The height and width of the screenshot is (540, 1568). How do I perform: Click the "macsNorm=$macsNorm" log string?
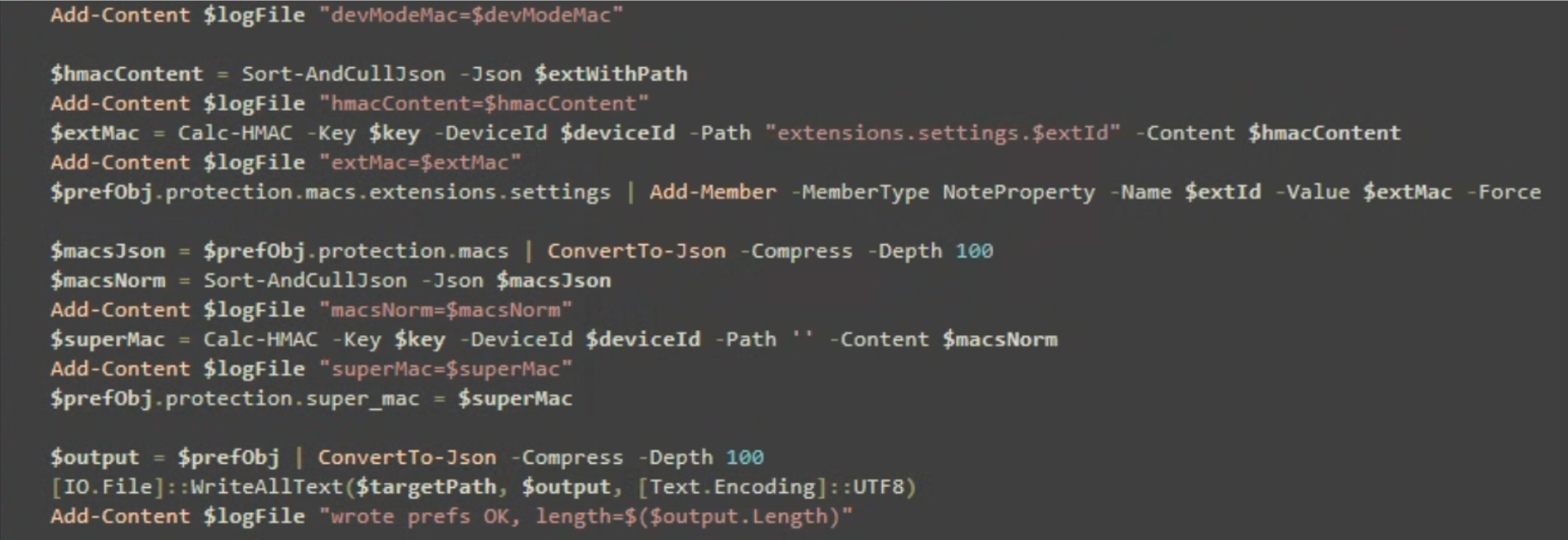tap(446, 310)
